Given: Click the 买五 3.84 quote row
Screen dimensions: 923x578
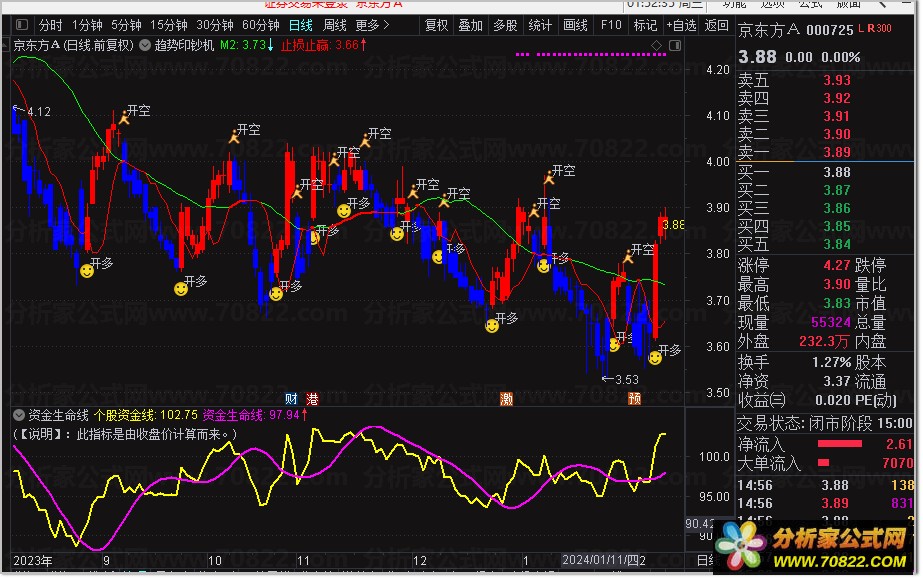Looking at the screenshot, I should (x=825, y=244).
